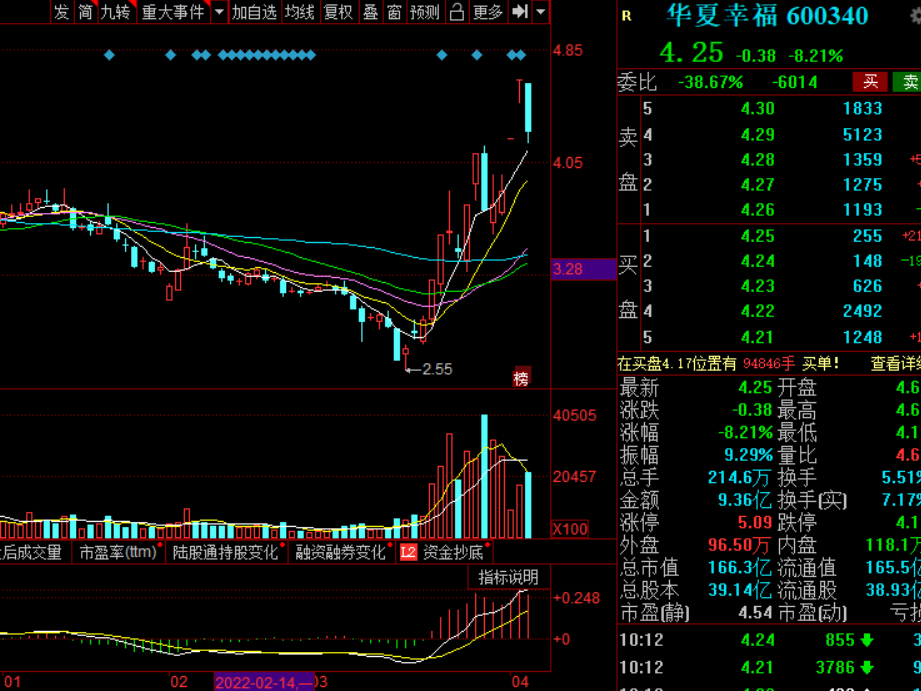Screen dimensions: 921x691
Task: Switch to 资金抄底 tab
Action: point(453,552)
